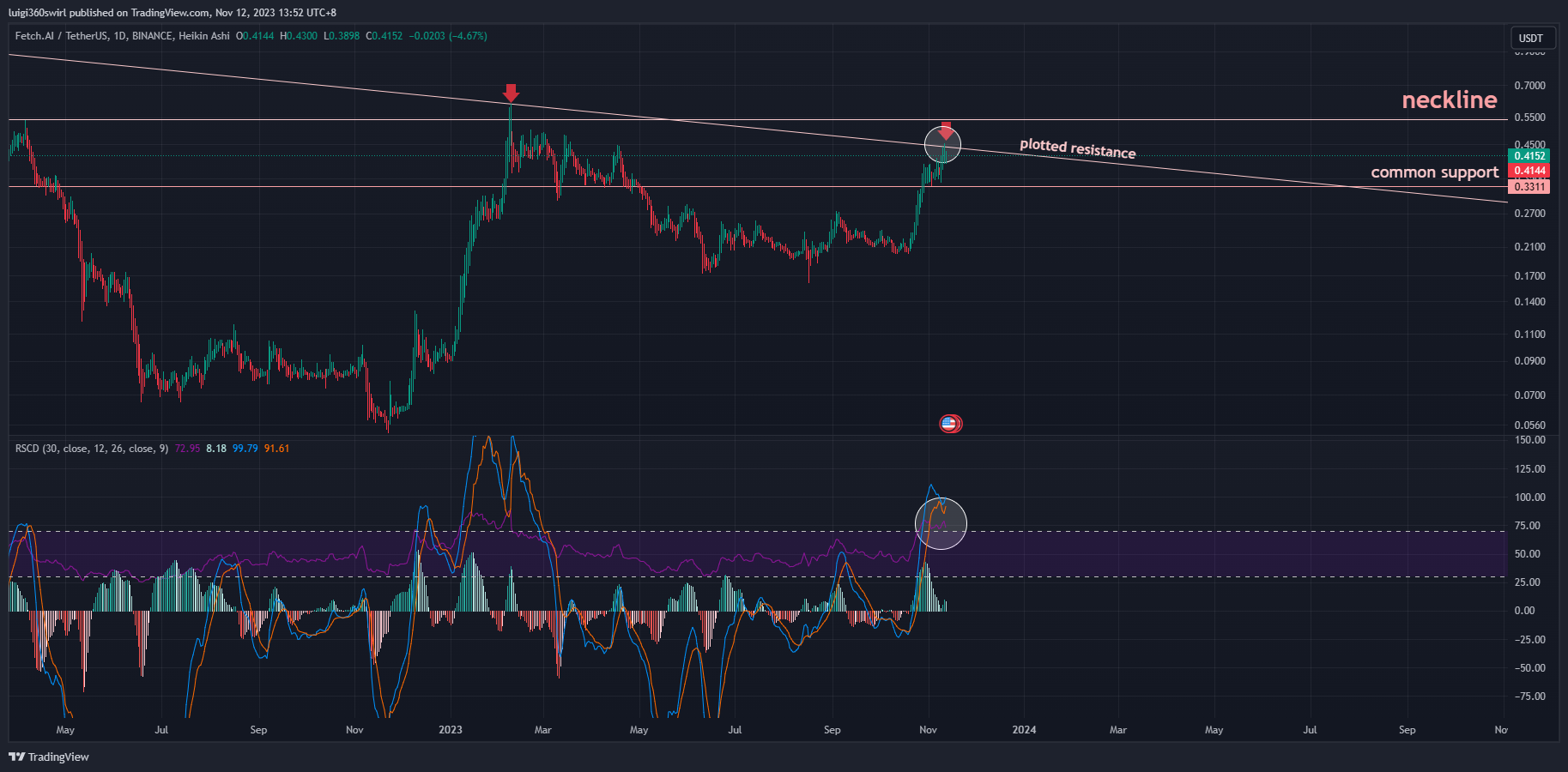Image resolution: width=1568 pixels, height=772 pixels.
Task: Click the 0.1700 price axis label
Action: [1529, 276]
